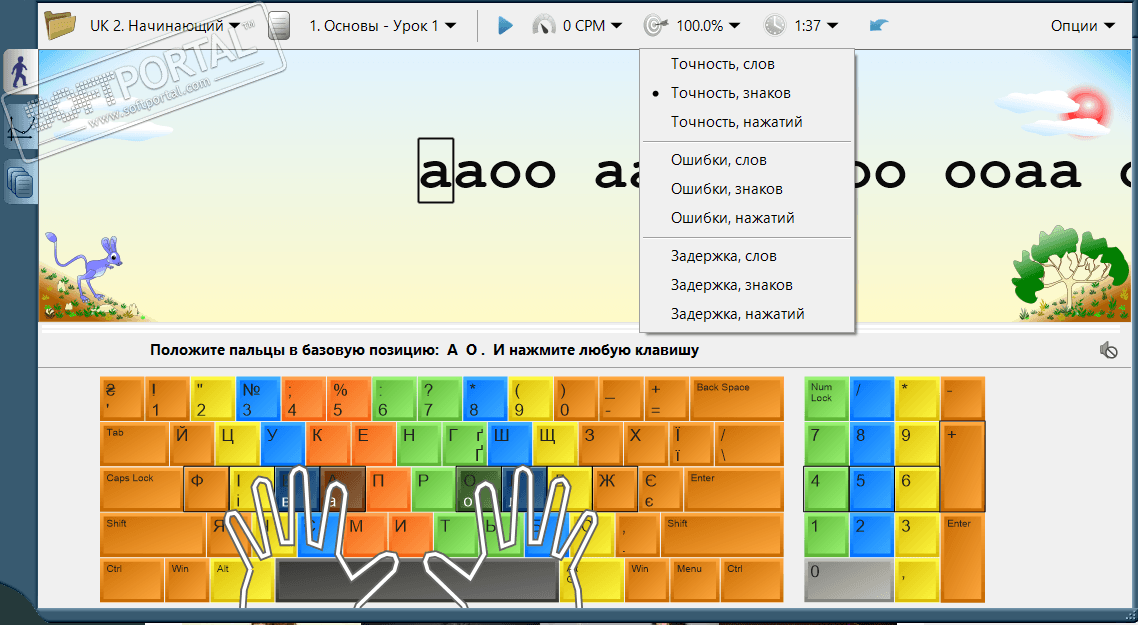Screen dimensions: 1138x625
Task: Choose Задержка, слов menu entry
Action: click(748, 256)
